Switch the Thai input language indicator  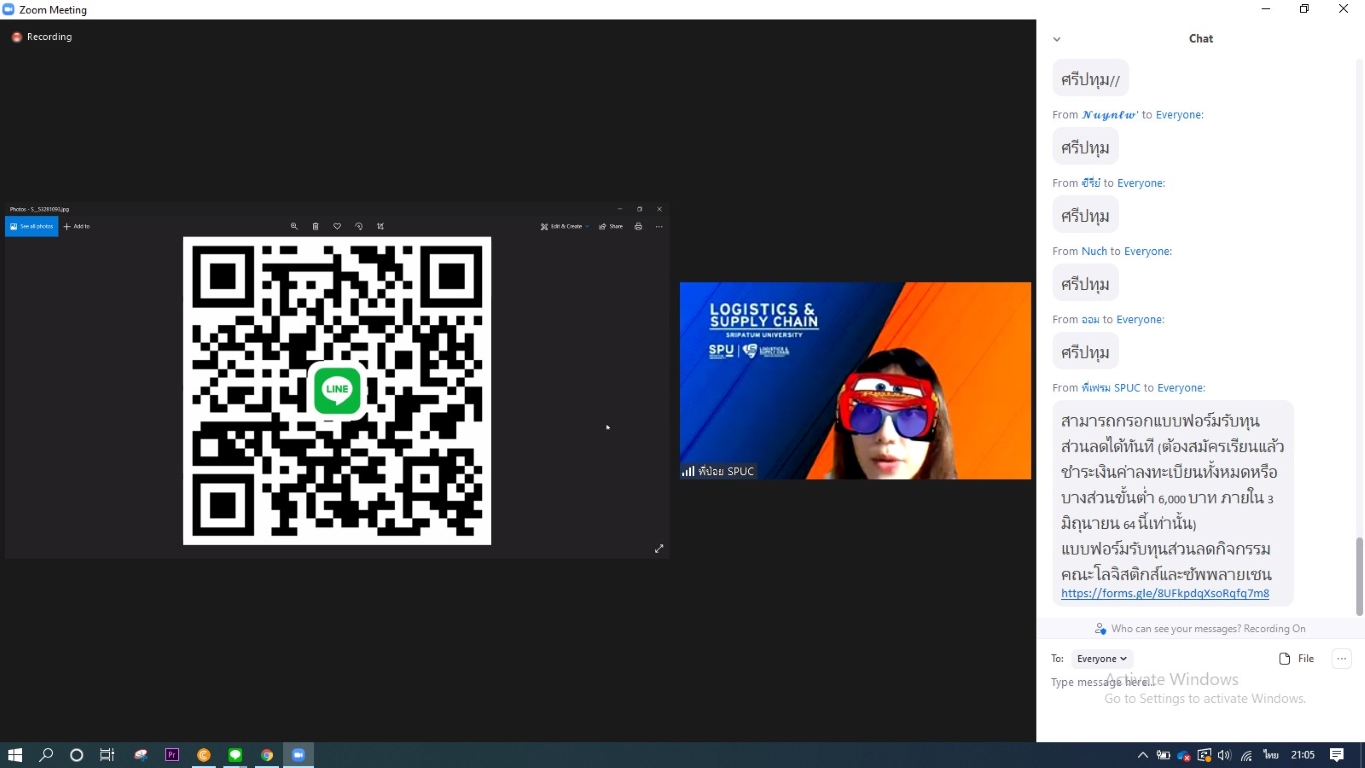(x=1271, y=755)
